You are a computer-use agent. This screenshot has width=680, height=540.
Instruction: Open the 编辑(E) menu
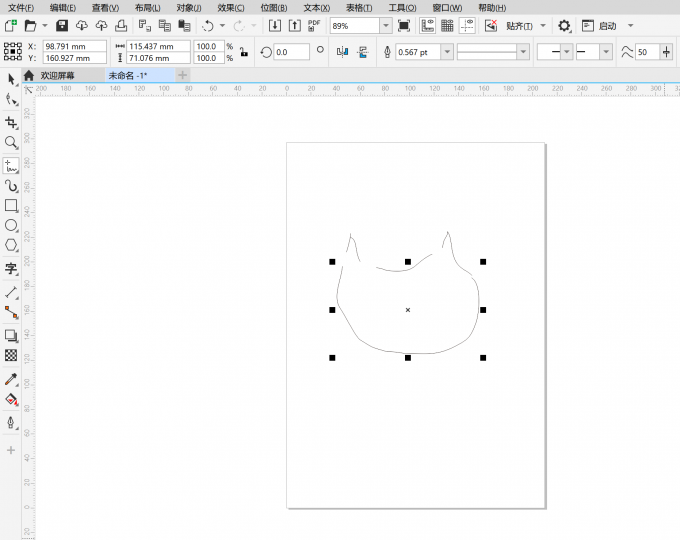tap(63, 8)
